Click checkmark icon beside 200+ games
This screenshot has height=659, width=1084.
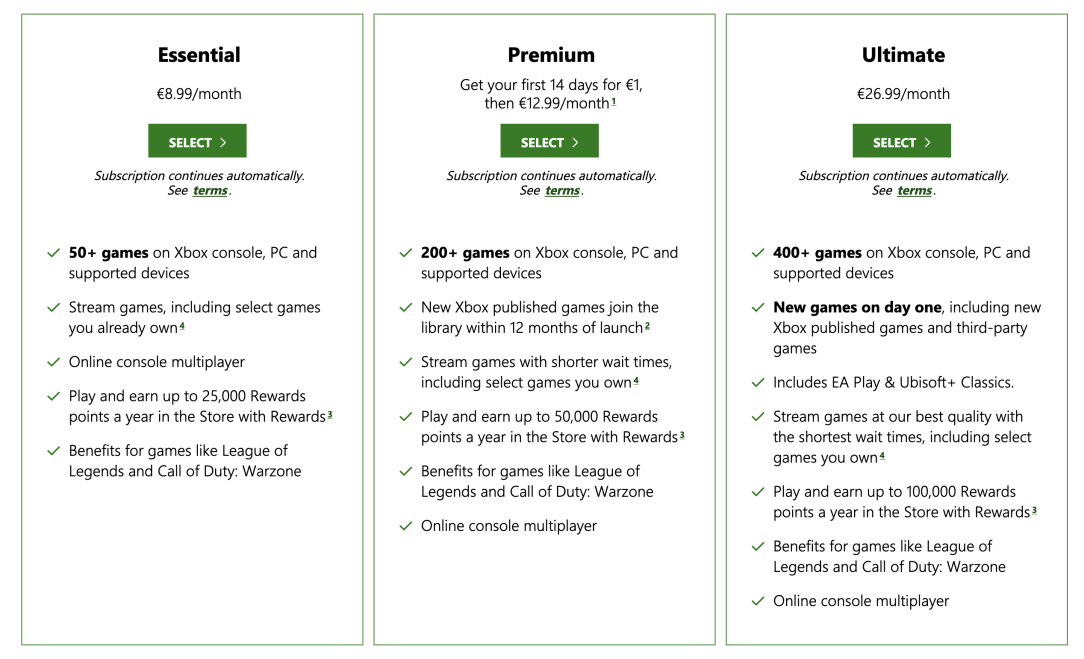pyautogui.click(x=405, y=253)
